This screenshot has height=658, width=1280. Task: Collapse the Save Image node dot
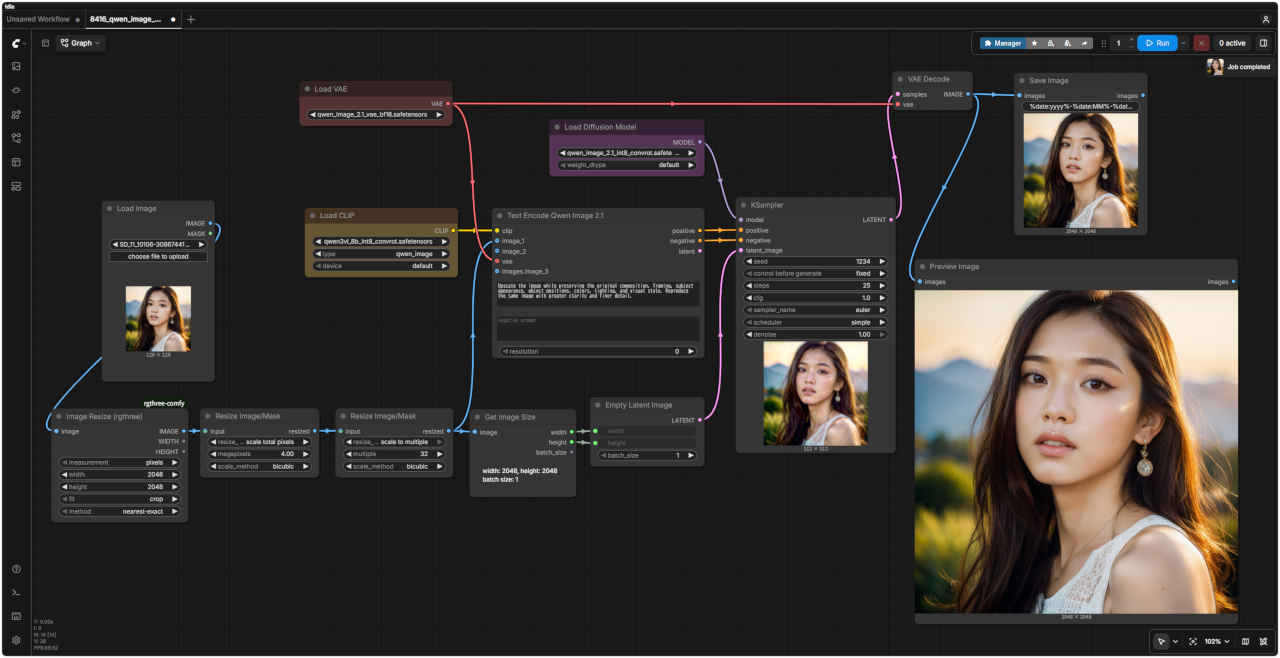(1023, 80)
